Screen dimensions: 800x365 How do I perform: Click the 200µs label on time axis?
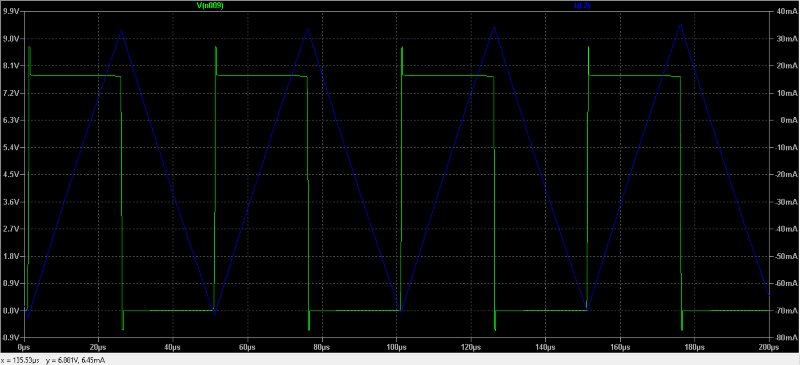[x=768, y=347]
